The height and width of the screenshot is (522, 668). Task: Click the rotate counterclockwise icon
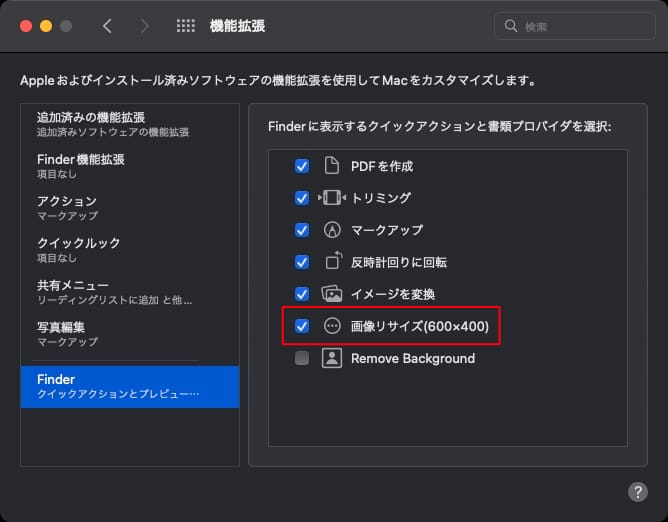point(333,262)
